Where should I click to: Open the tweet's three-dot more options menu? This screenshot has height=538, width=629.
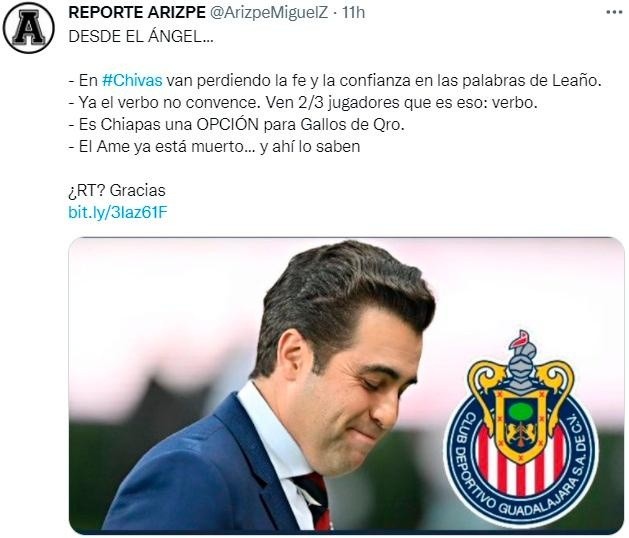(x=614, y=12)
